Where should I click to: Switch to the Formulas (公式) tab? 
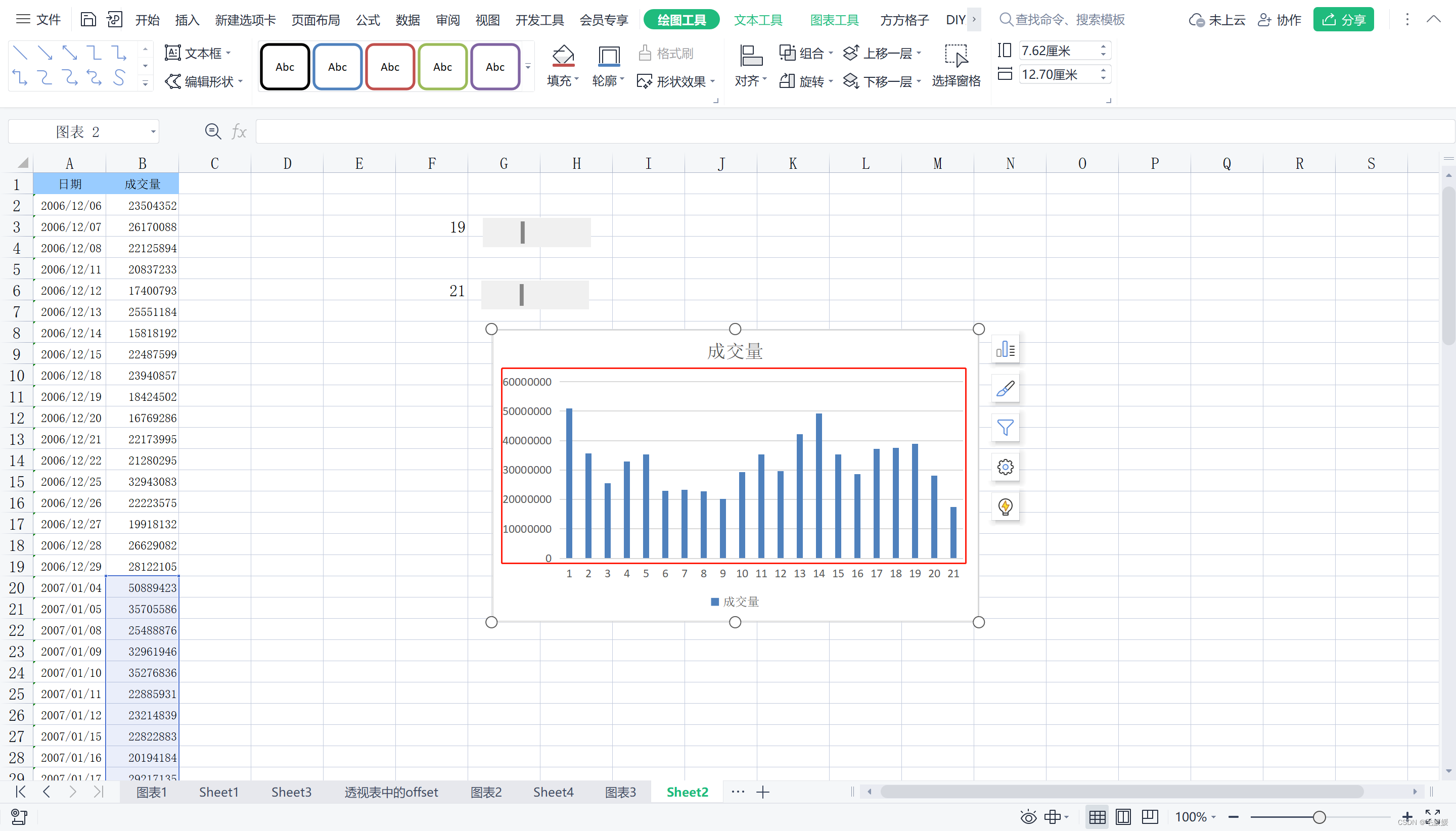click(368, 20)
